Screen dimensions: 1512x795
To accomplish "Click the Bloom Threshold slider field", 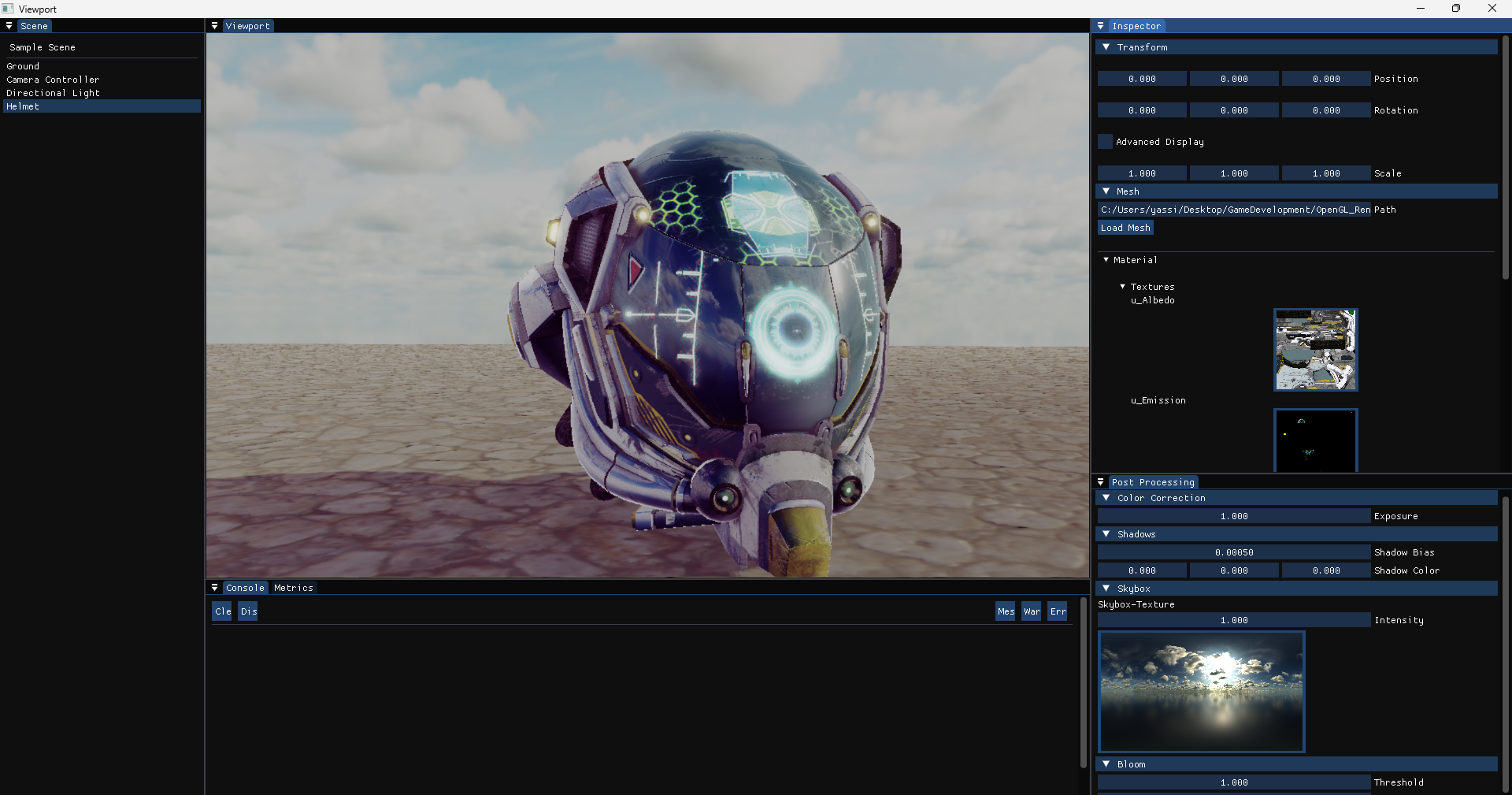I will click(x=1234, y=782).
